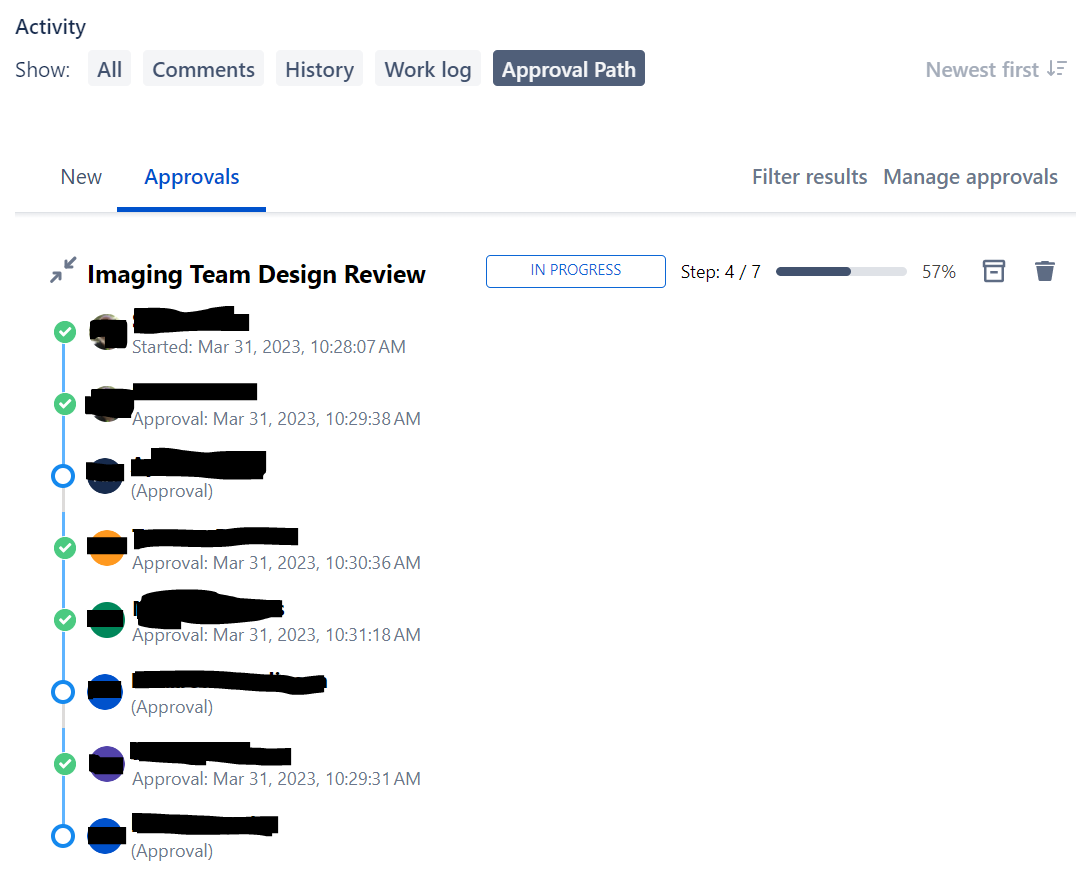
Task: Click green check at Approval 10:29:38 AM
Action: (x=65, y=404)
